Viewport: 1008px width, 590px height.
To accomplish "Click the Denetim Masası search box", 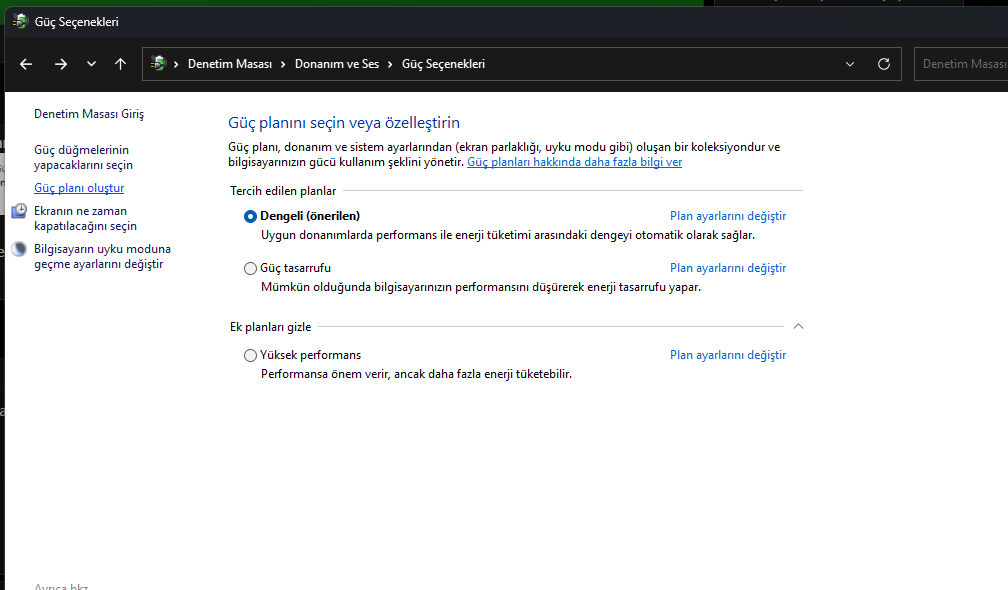I will coord(961,64).
